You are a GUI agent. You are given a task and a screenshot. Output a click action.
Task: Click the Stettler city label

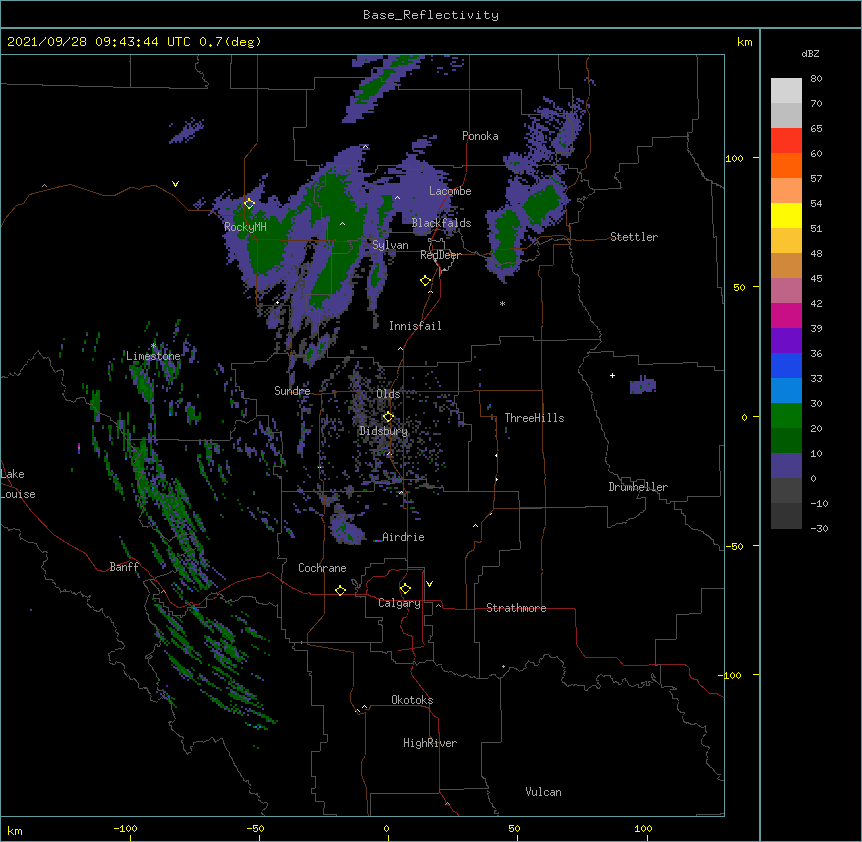(x=634, y=237)
